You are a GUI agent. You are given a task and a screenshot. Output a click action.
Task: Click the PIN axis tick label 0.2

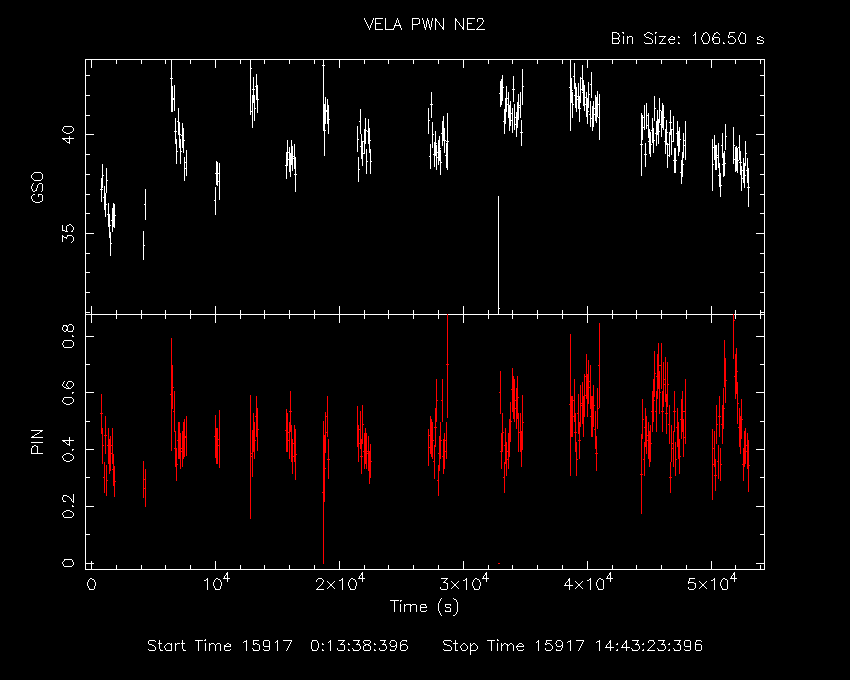[x=68, y=506]
